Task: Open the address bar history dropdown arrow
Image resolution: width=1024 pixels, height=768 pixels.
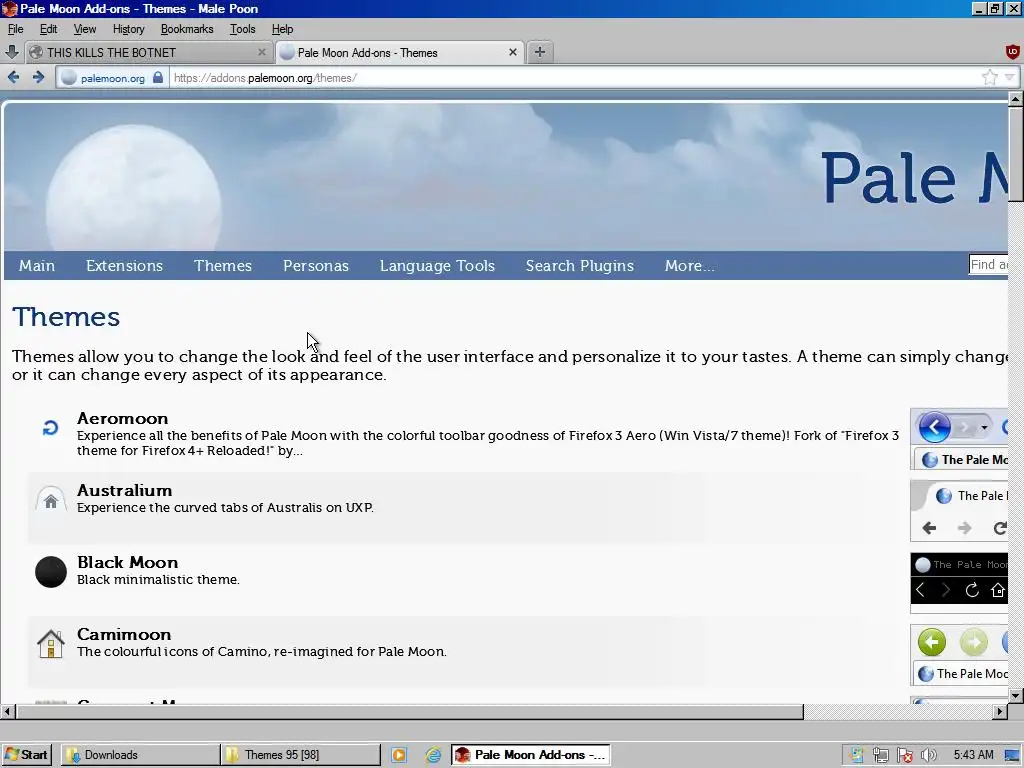Action: (1010, 78)
